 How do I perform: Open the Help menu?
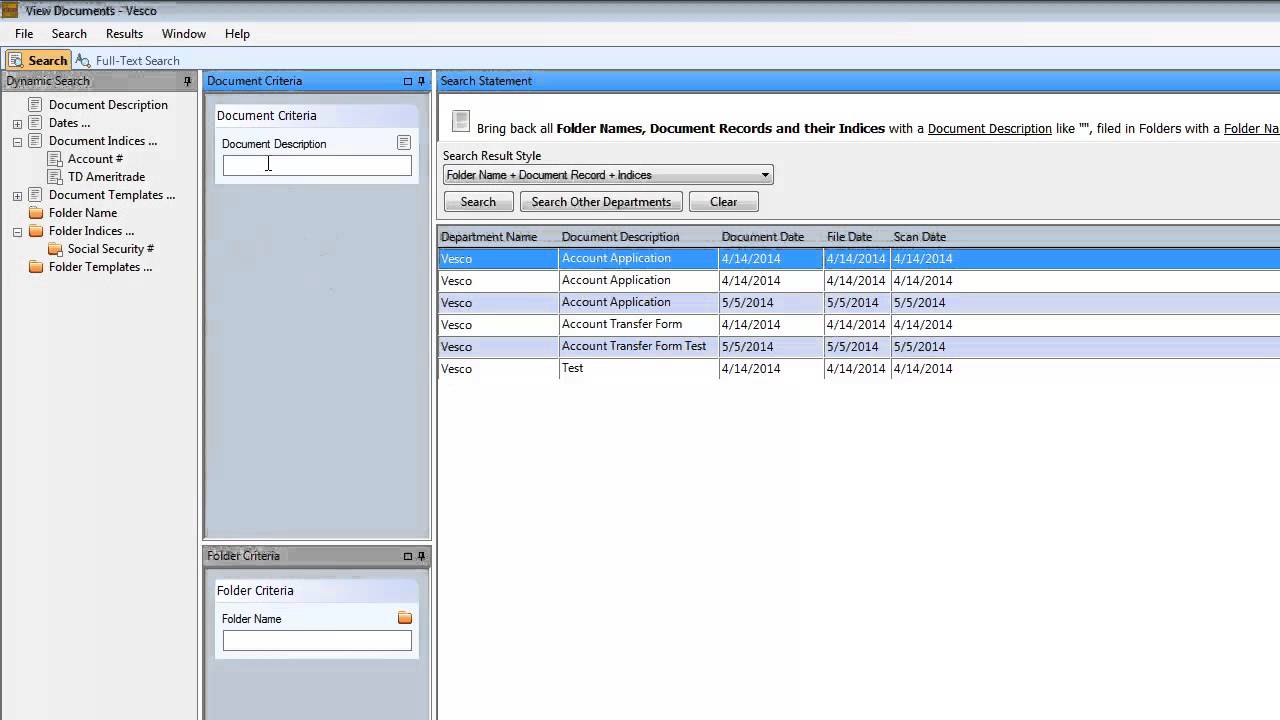237,34
